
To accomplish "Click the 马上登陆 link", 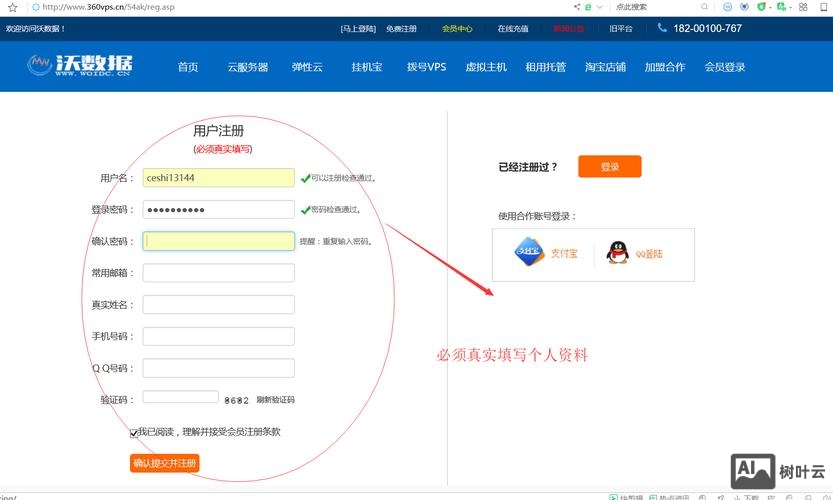I will [358, 29].
